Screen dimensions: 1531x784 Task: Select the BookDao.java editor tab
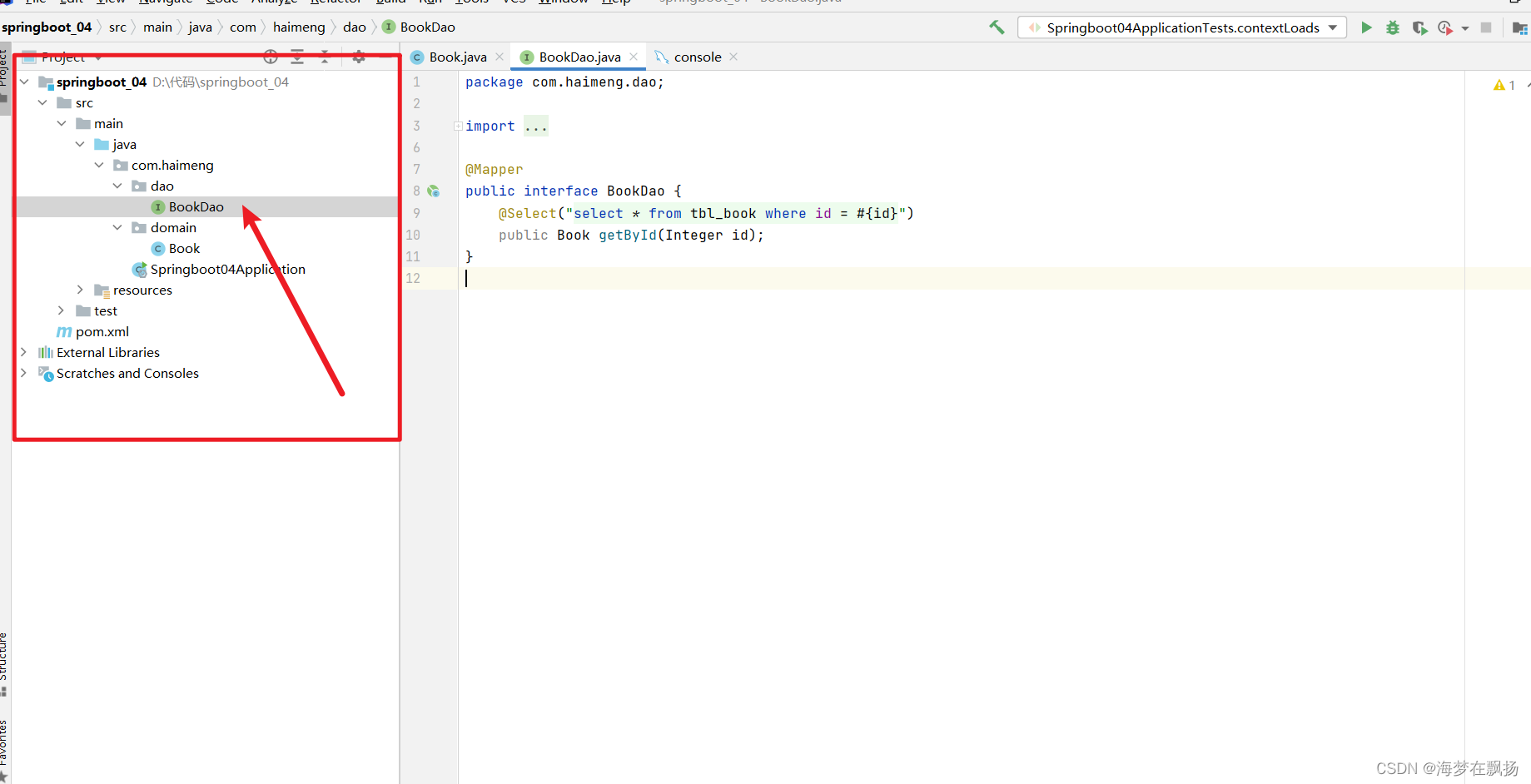click(579, 57)
